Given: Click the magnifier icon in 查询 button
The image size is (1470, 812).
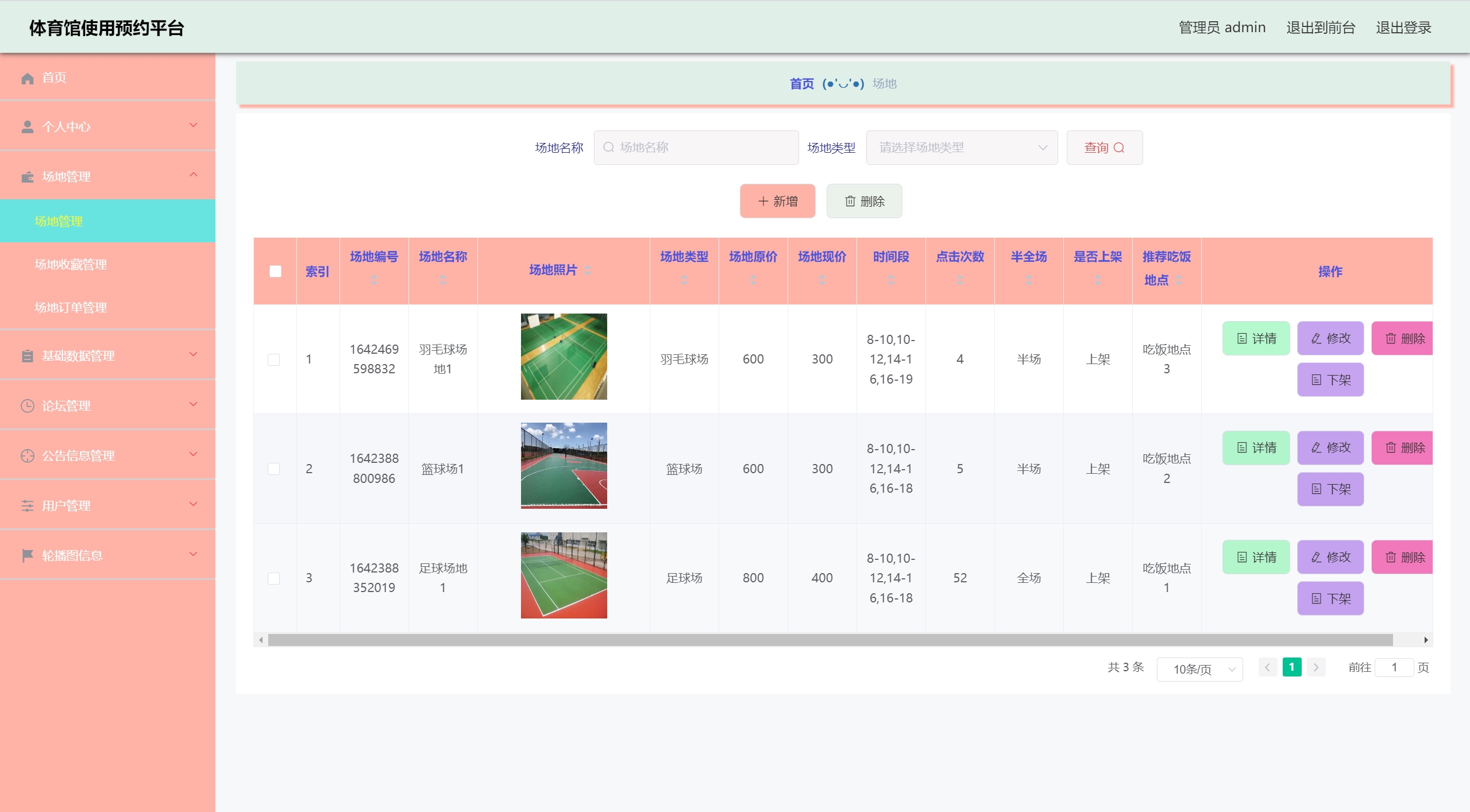Looking at the screenshot, I should tap(1119, 148).
